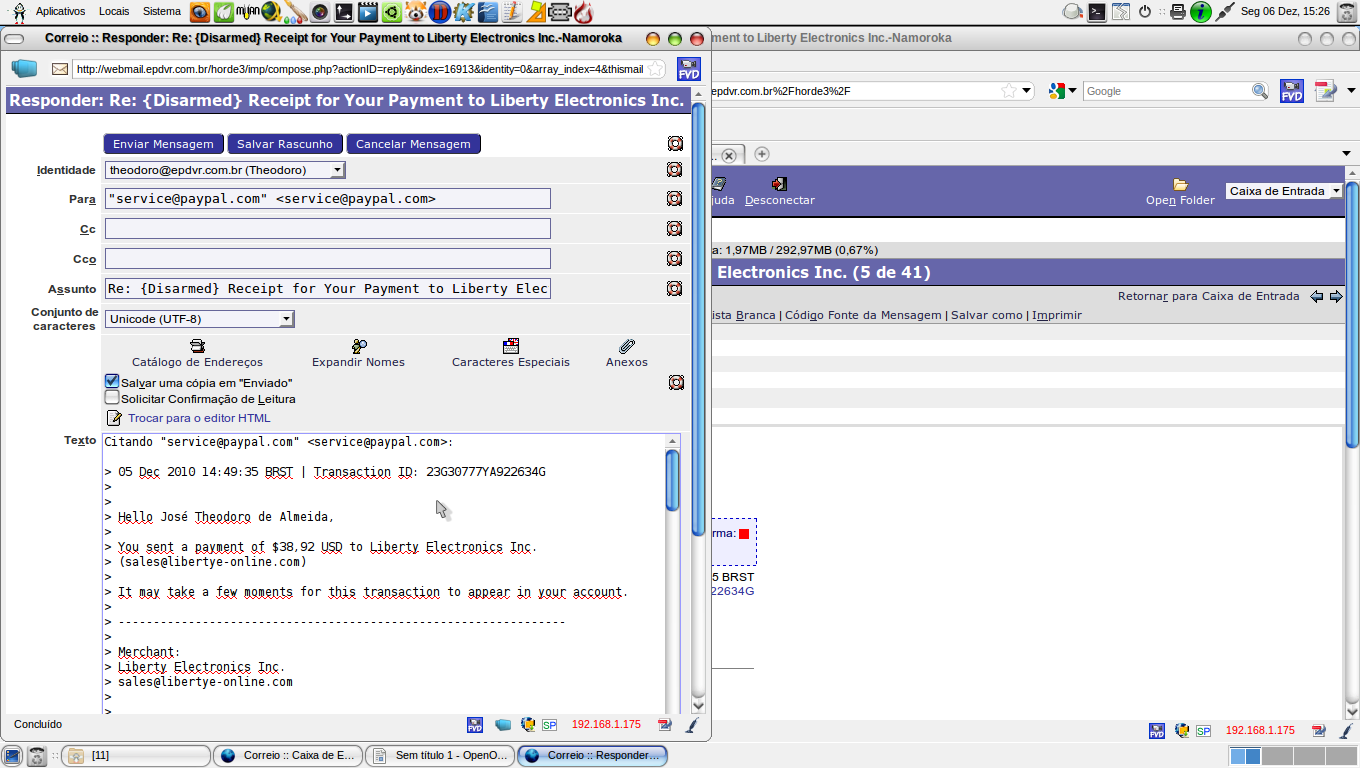
Task: Toggle 'Salvar uma cópia em Enviado' checkbox
Action: (x=112, y=381)
